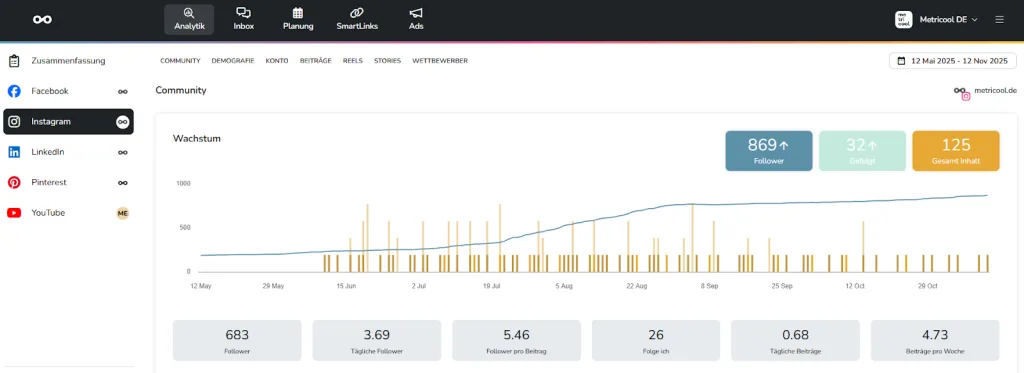
Task: Click the Pinterest logo icon
Action: (x=14, y=182)
